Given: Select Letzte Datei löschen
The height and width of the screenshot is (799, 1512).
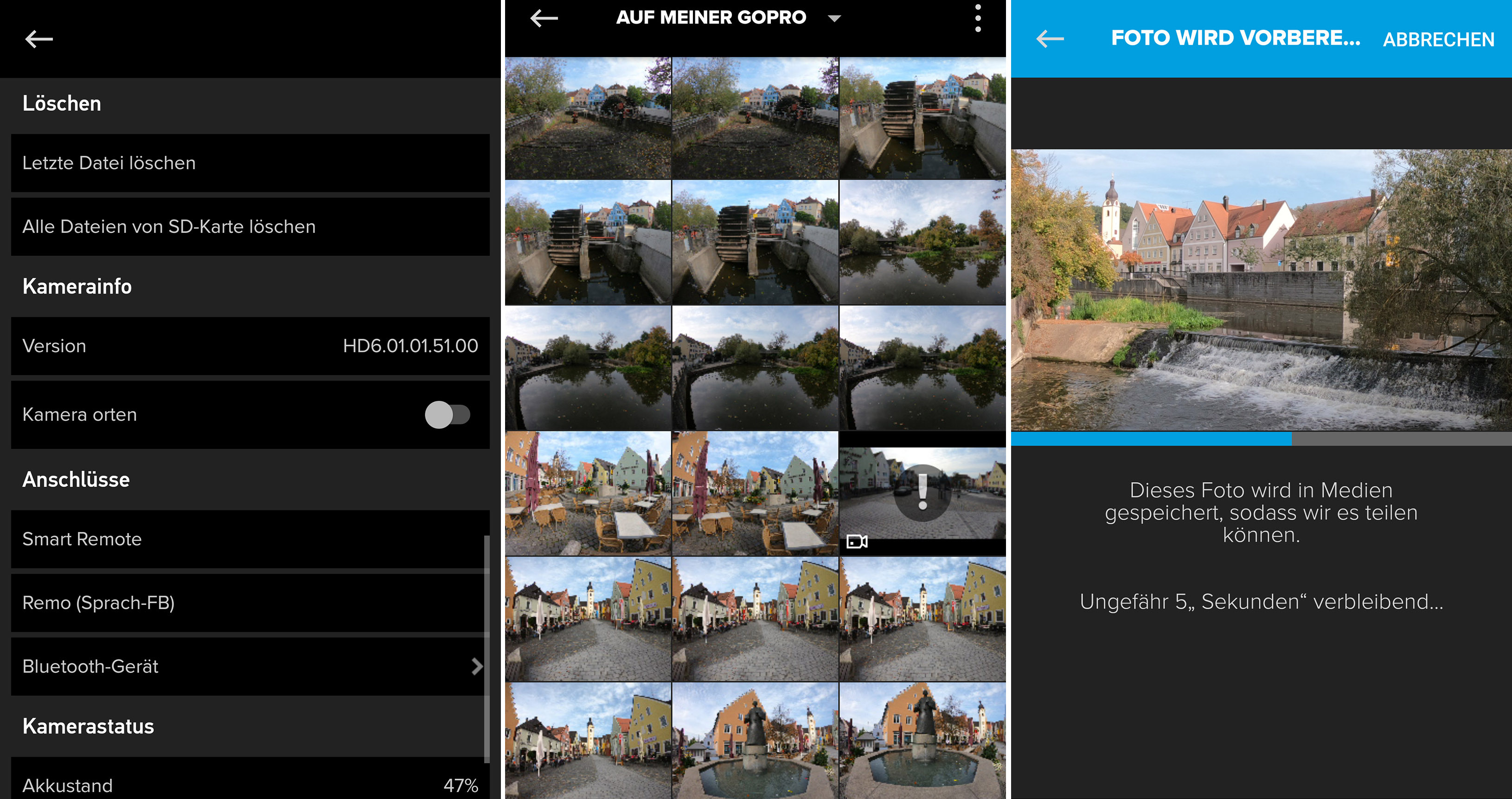Looking at the screenshot, I should click(x=250, y=162).
